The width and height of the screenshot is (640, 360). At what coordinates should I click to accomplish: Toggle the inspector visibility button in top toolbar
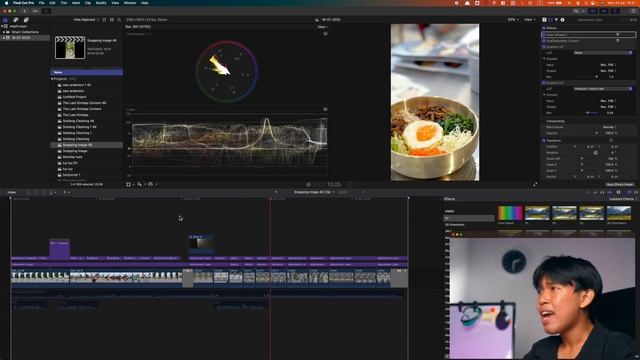pos(615,11)
